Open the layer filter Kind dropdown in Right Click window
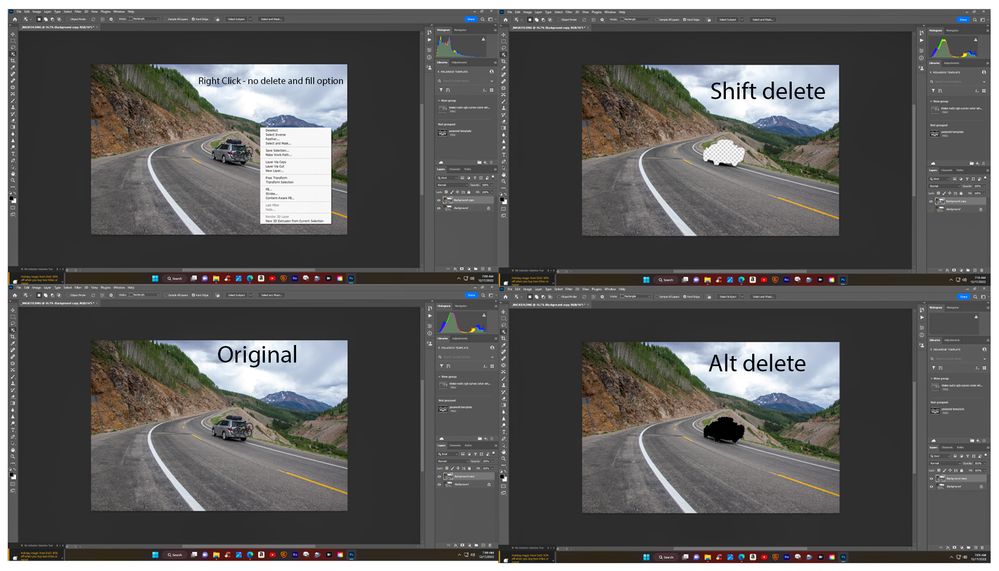Viewport: 999px width, 571px height. pyautogui.click(x=447, y=178)
